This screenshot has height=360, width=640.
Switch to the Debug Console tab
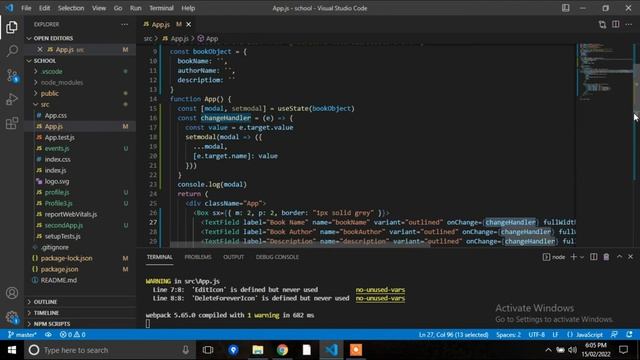click(277, 257)
